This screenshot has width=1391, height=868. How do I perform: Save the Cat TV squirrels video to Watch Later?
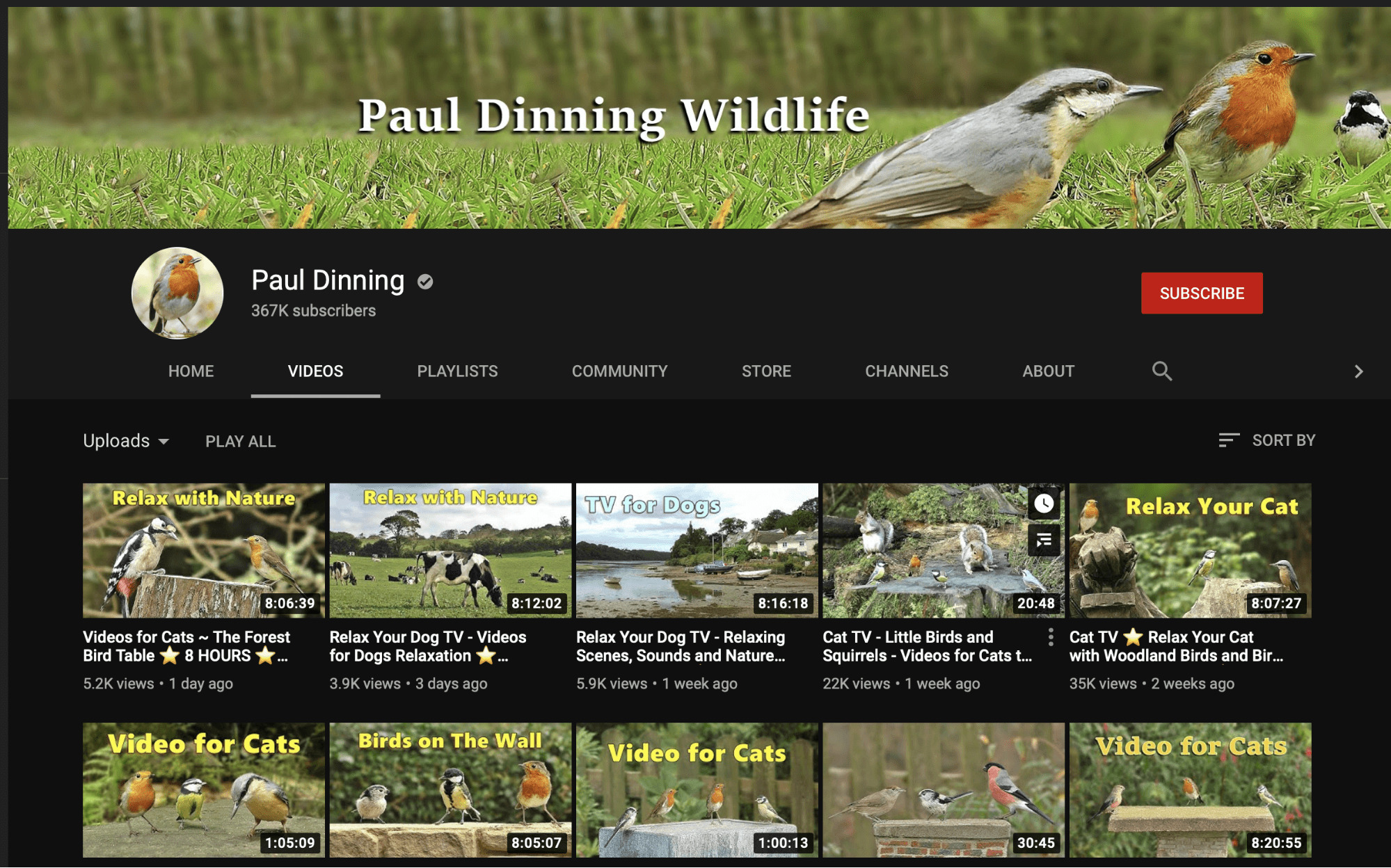tap(1044, 504)
